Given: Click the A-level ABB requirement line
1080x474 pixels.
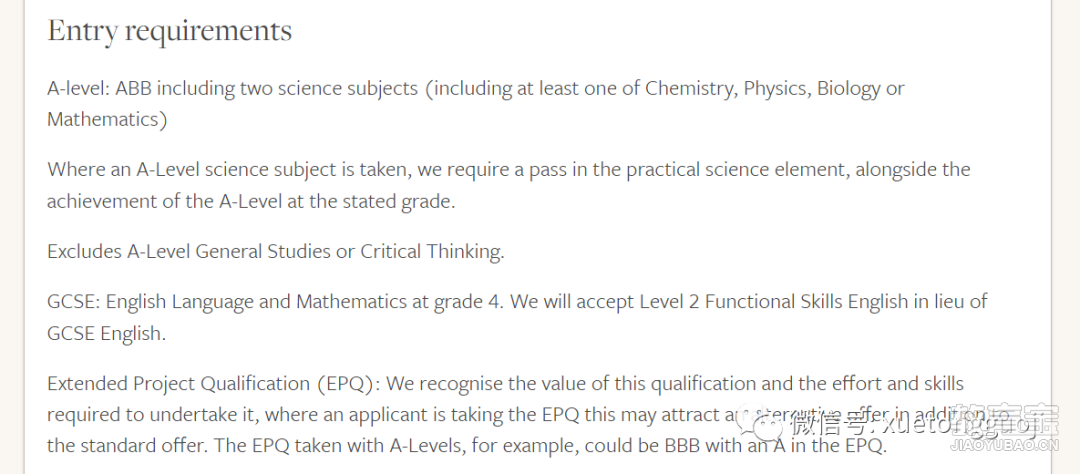Looking at the screenshot, I should pos(475,89).
